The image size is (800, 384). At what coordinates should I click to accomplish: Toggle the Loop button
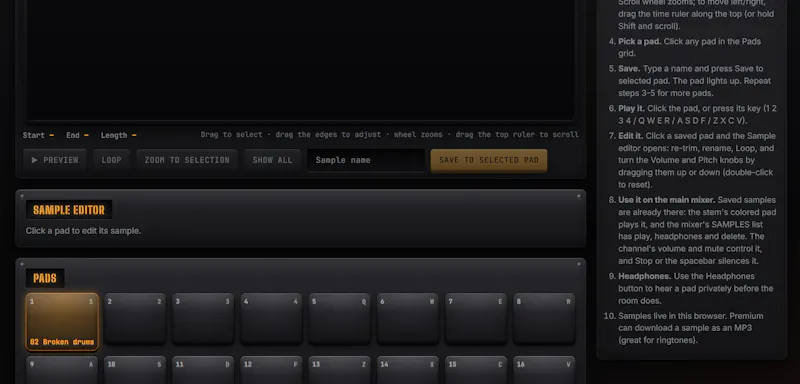click(x=111, y=160)
